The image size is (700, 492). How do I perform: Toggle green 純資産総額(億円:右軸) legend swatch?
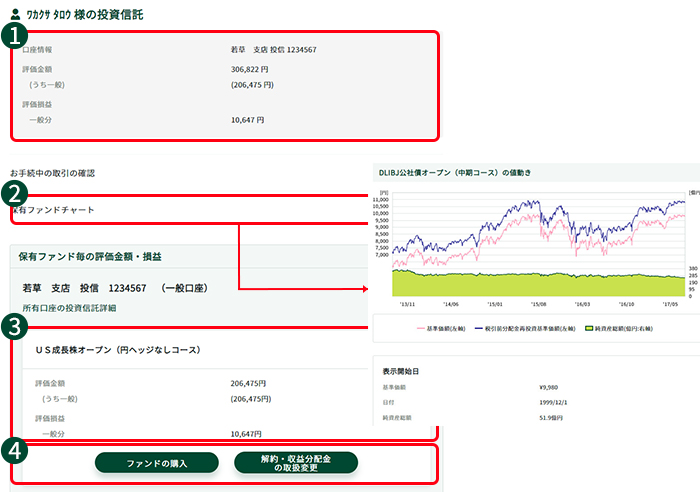(589, 329)
